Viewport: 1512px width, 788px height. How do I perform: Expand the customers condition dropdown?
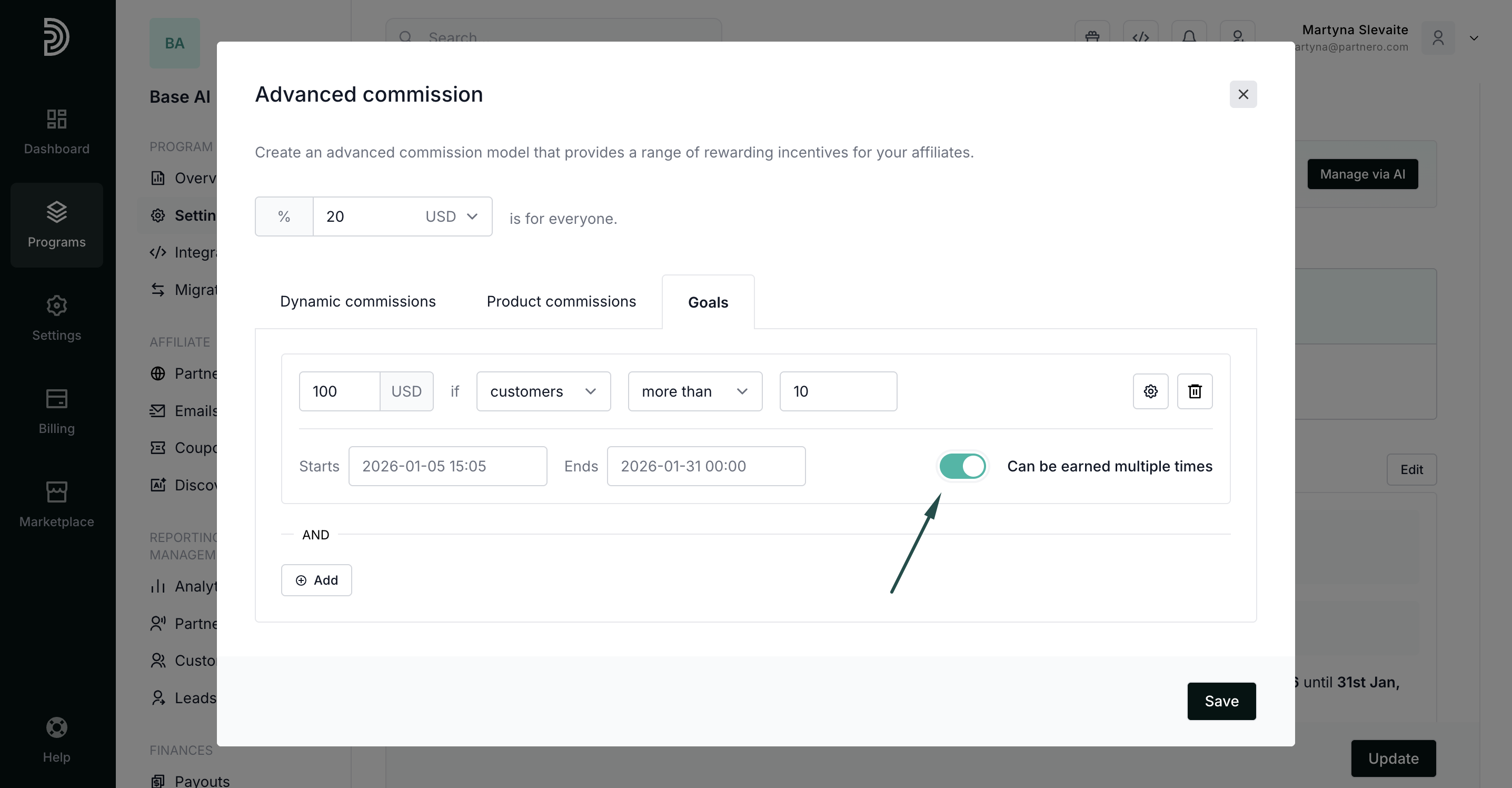coord(543,391)
